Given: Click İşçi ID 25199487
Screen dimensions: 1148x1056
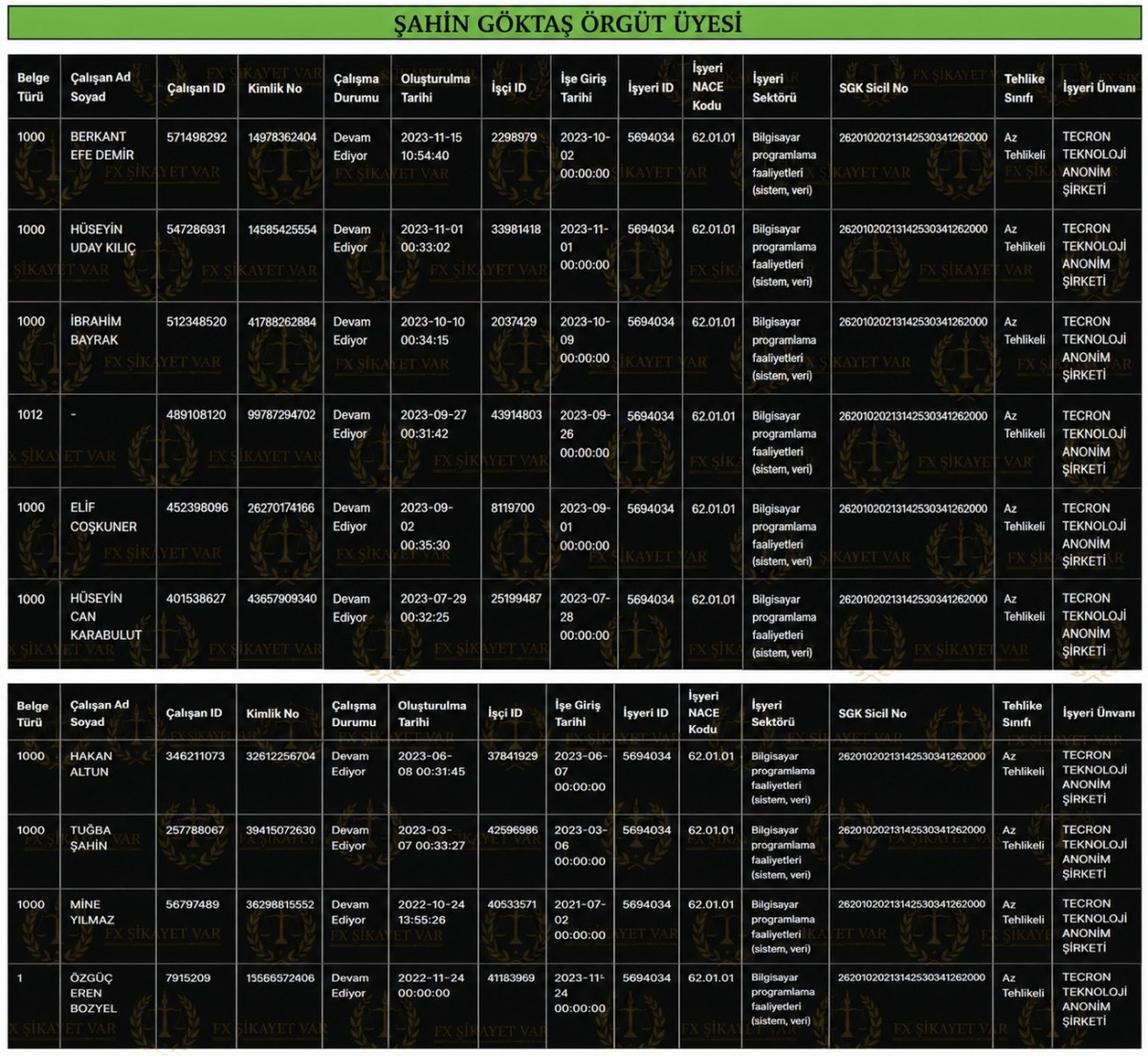Looking at the screenshot, I should tap(517, 599).
